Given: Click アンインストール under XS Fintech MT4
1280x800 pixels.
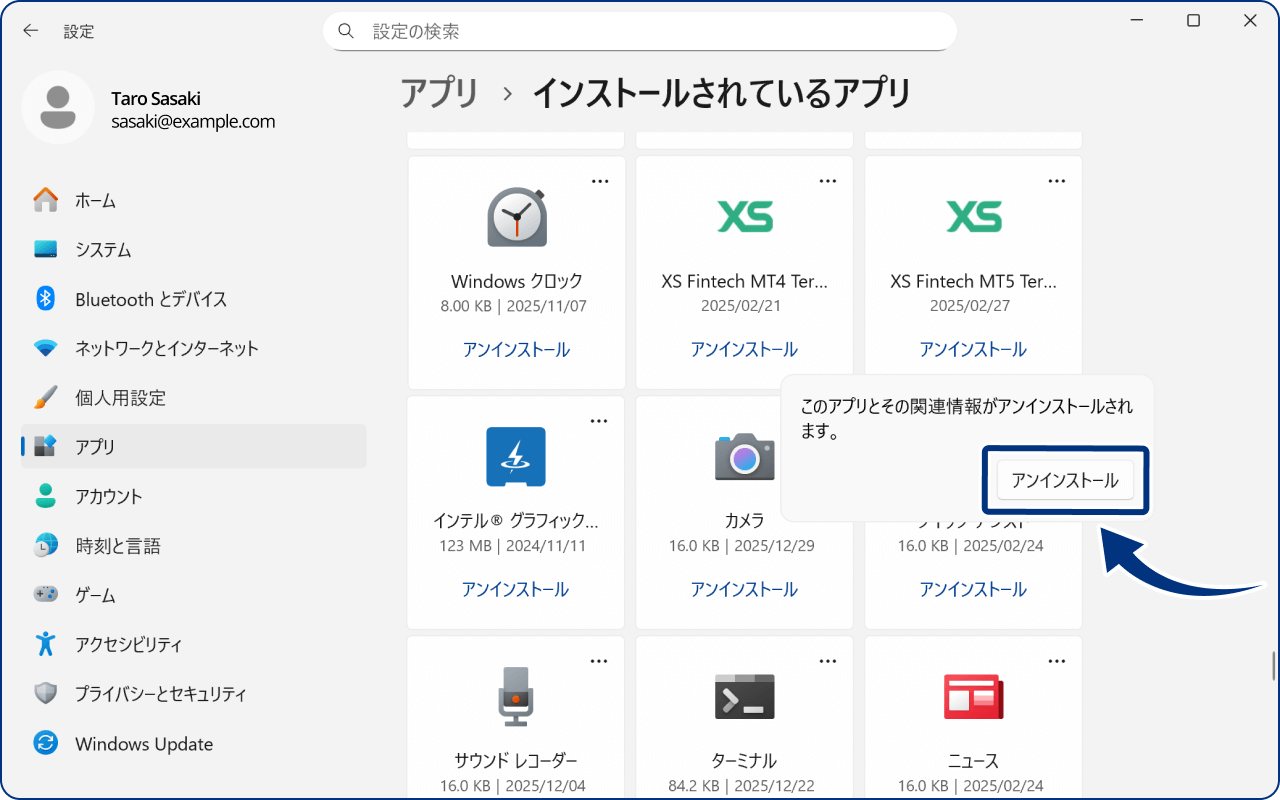Looking at the screenshot, I should pyautogui.click(x=744, y=350).
